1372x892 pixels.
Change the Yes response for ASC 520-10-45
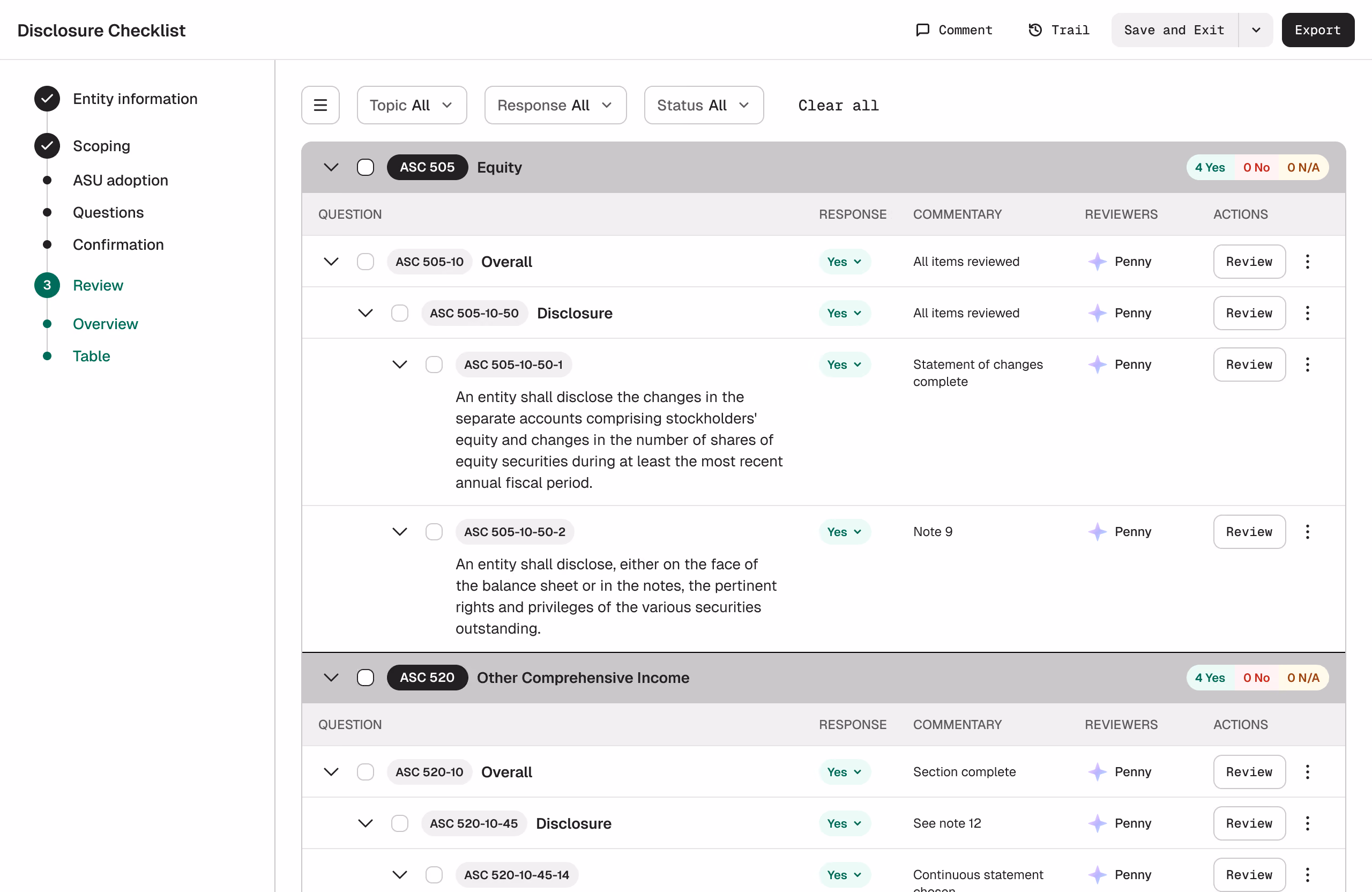845,823
